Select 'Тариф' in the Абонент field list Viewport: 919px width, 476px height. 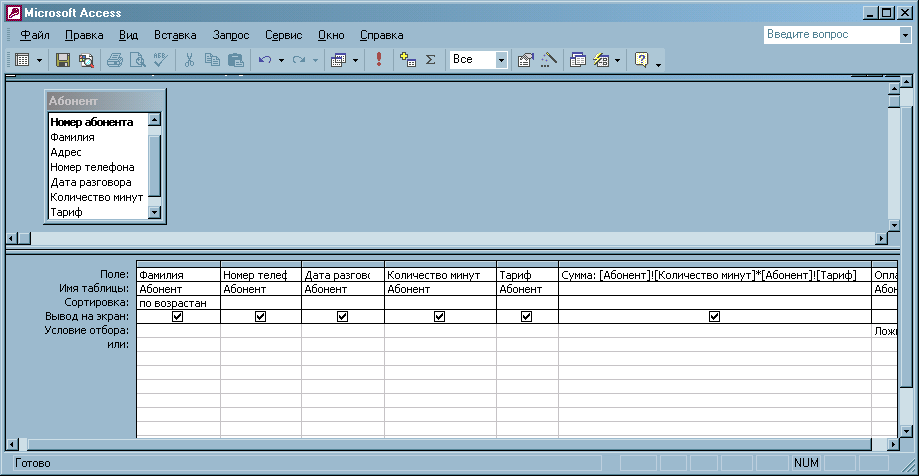point(67,212)
